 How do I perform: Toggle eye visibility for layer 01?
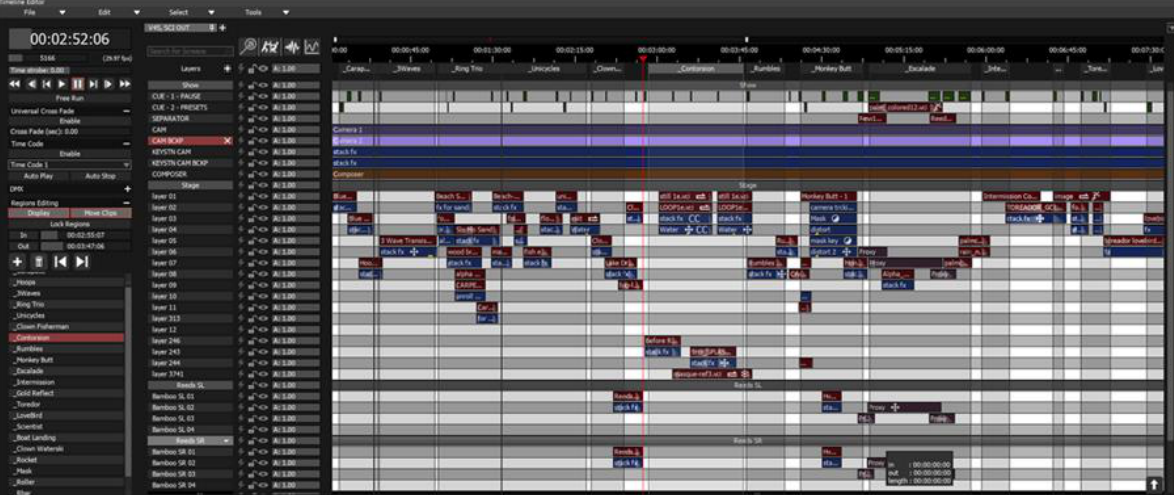pos(264,196)
